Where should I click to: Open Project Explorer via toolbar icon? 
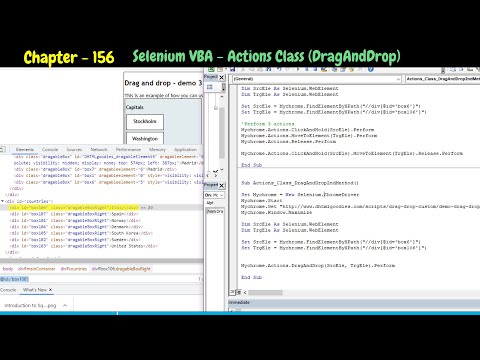[334, 69]
